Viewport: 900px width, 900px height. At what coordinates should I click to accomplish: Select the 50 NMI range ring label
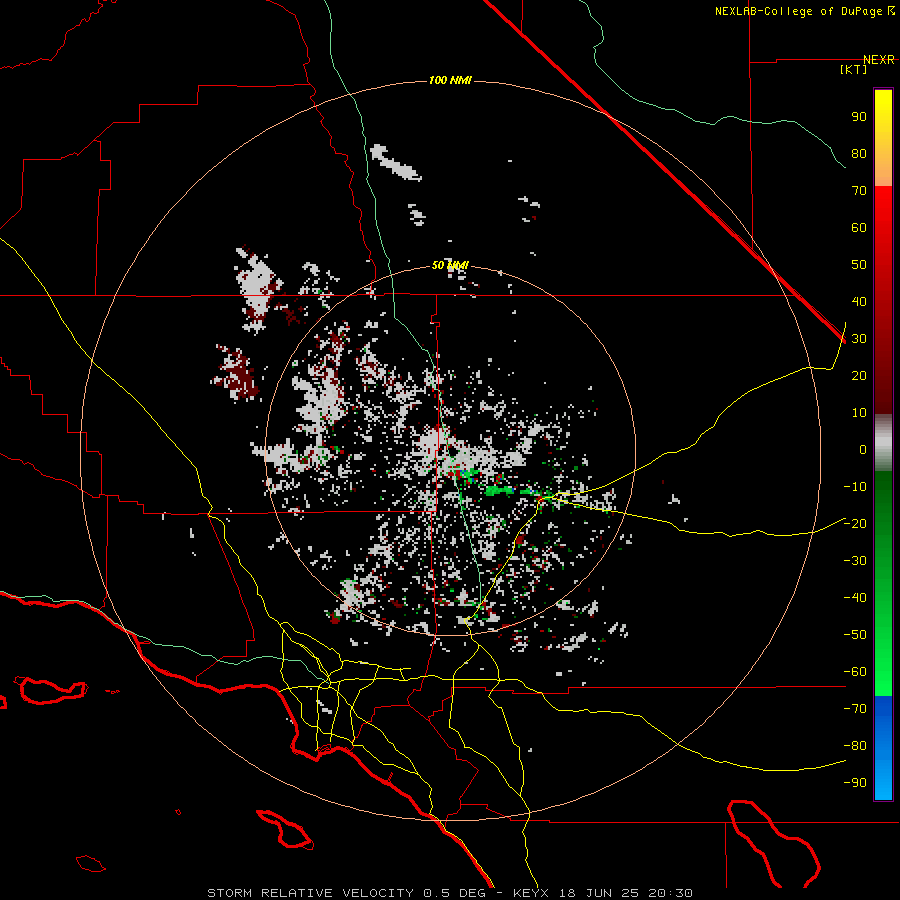point(451,265)
